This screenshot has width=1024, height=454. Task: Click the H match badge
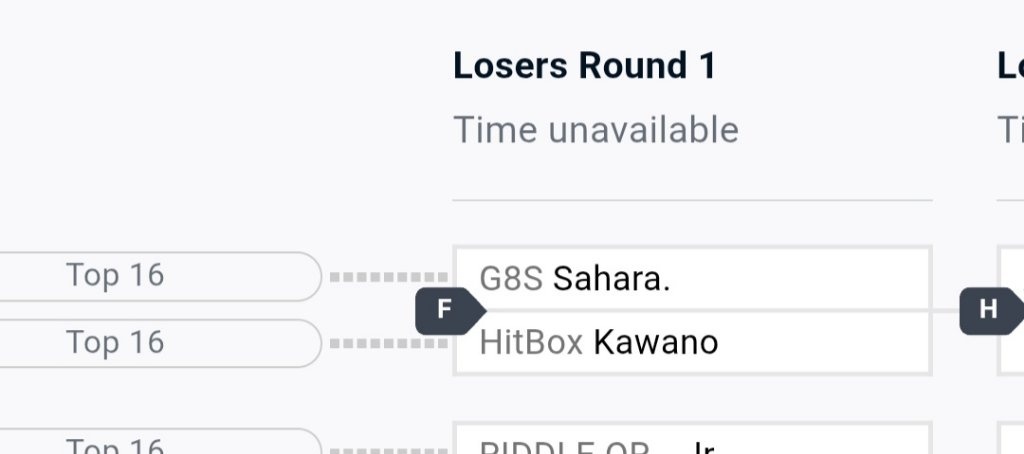[x=988, y=310]
